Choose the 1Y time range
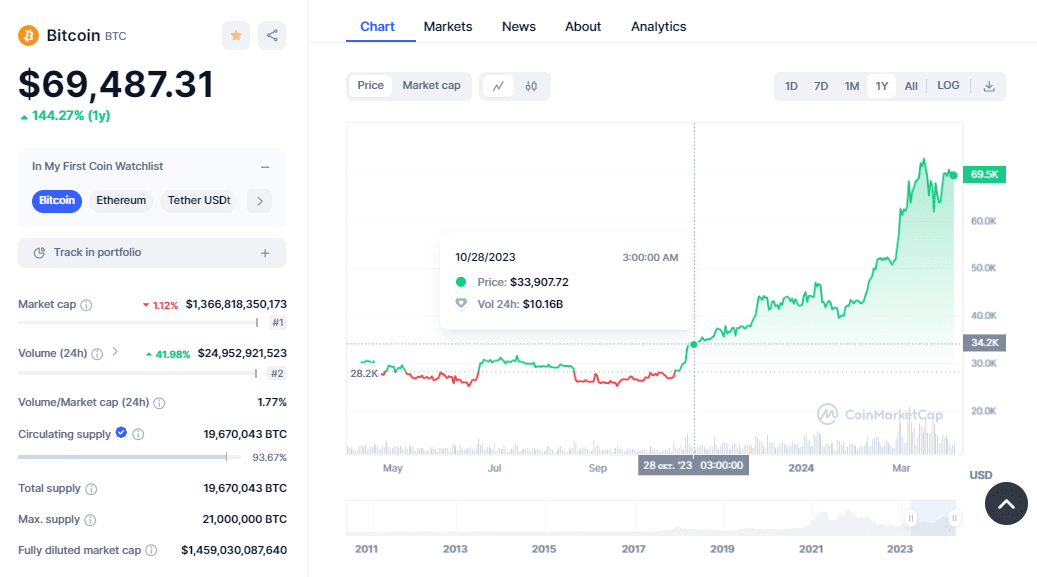The image size is (1037, 577). 882,86
